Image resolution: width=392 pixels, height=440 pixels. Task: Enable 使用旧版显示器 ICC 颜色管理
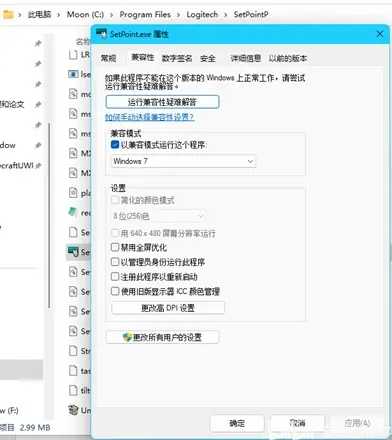point(115,291)
